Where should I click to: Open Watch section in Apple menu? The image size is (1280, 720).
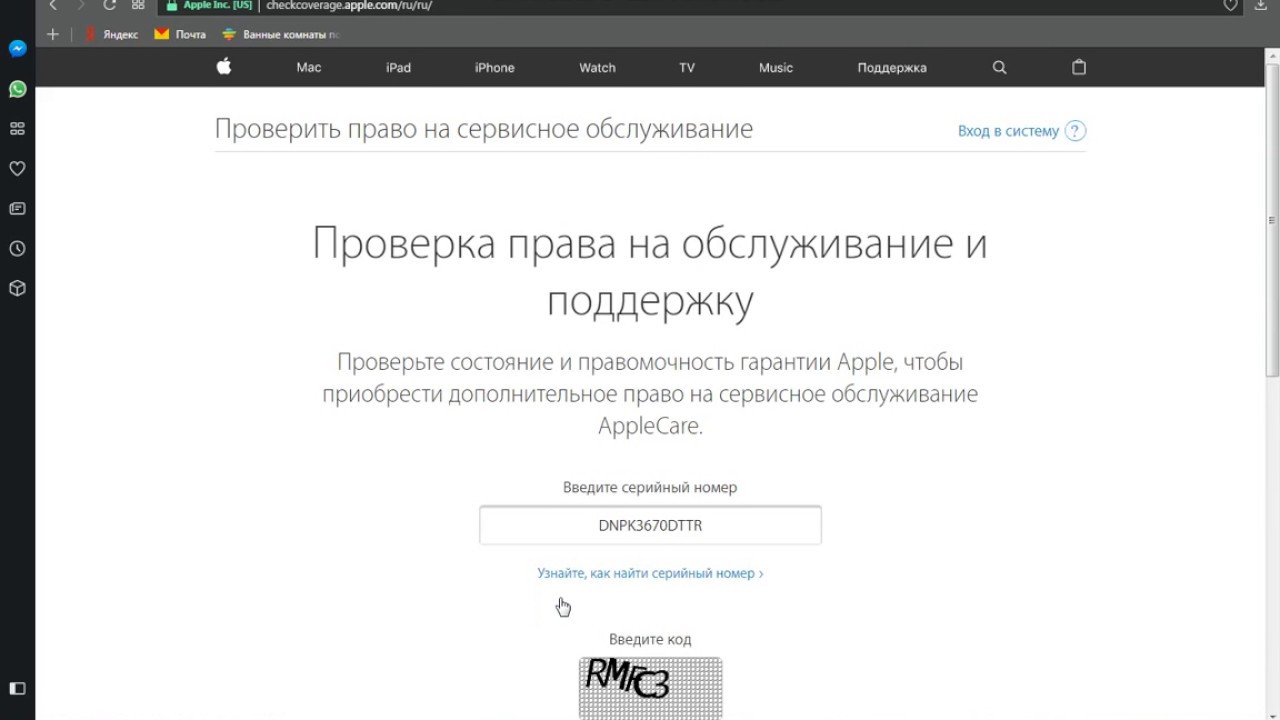(597, 68)
